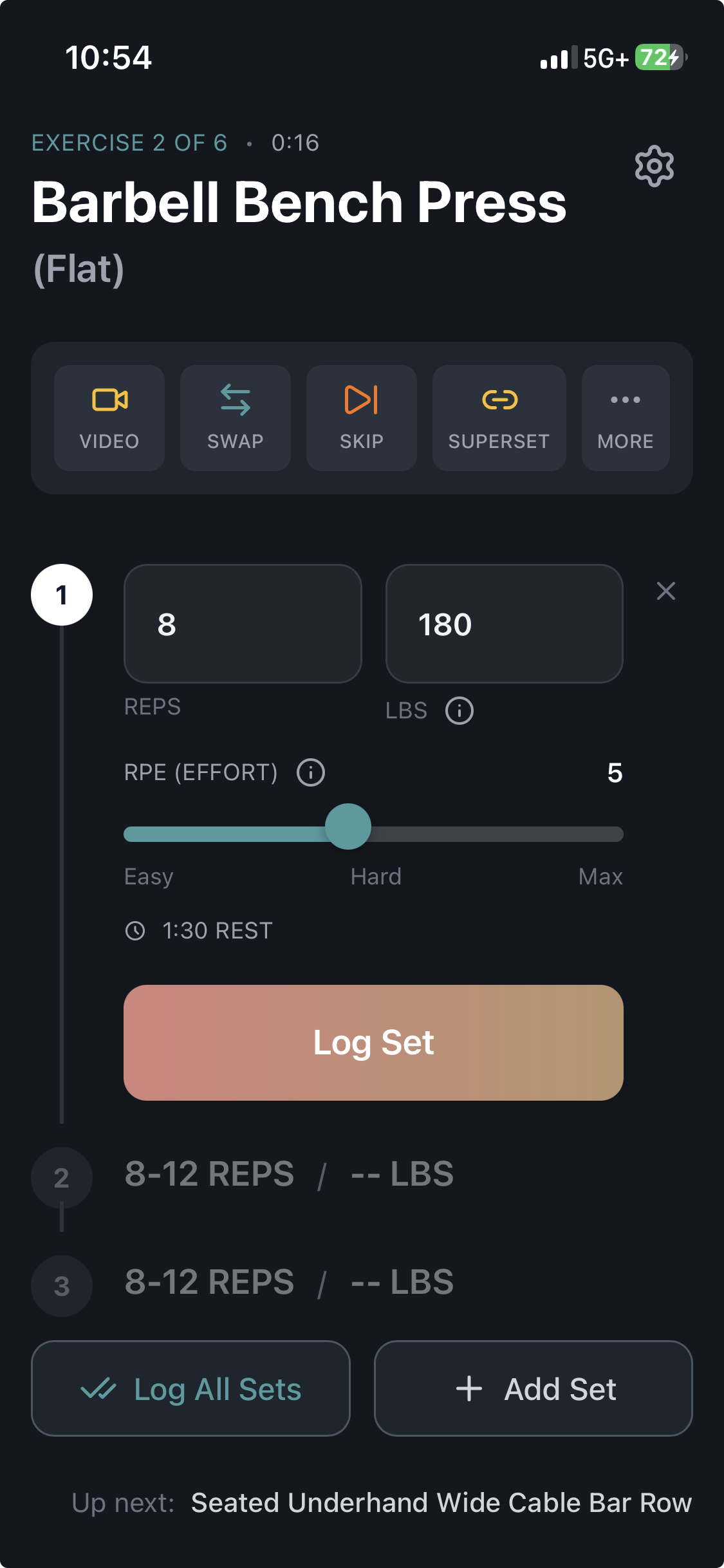
Task: Log all sets at once
Action: point(191,1388)
